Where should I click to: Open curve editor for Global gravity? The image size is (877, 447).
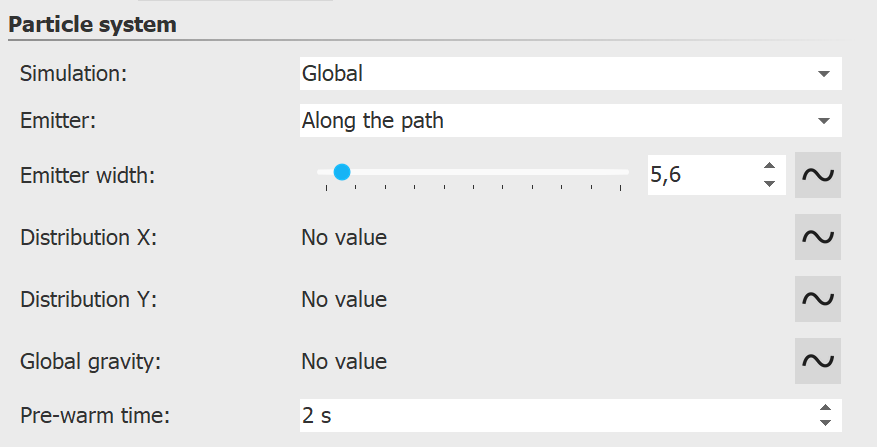point(818,361)
